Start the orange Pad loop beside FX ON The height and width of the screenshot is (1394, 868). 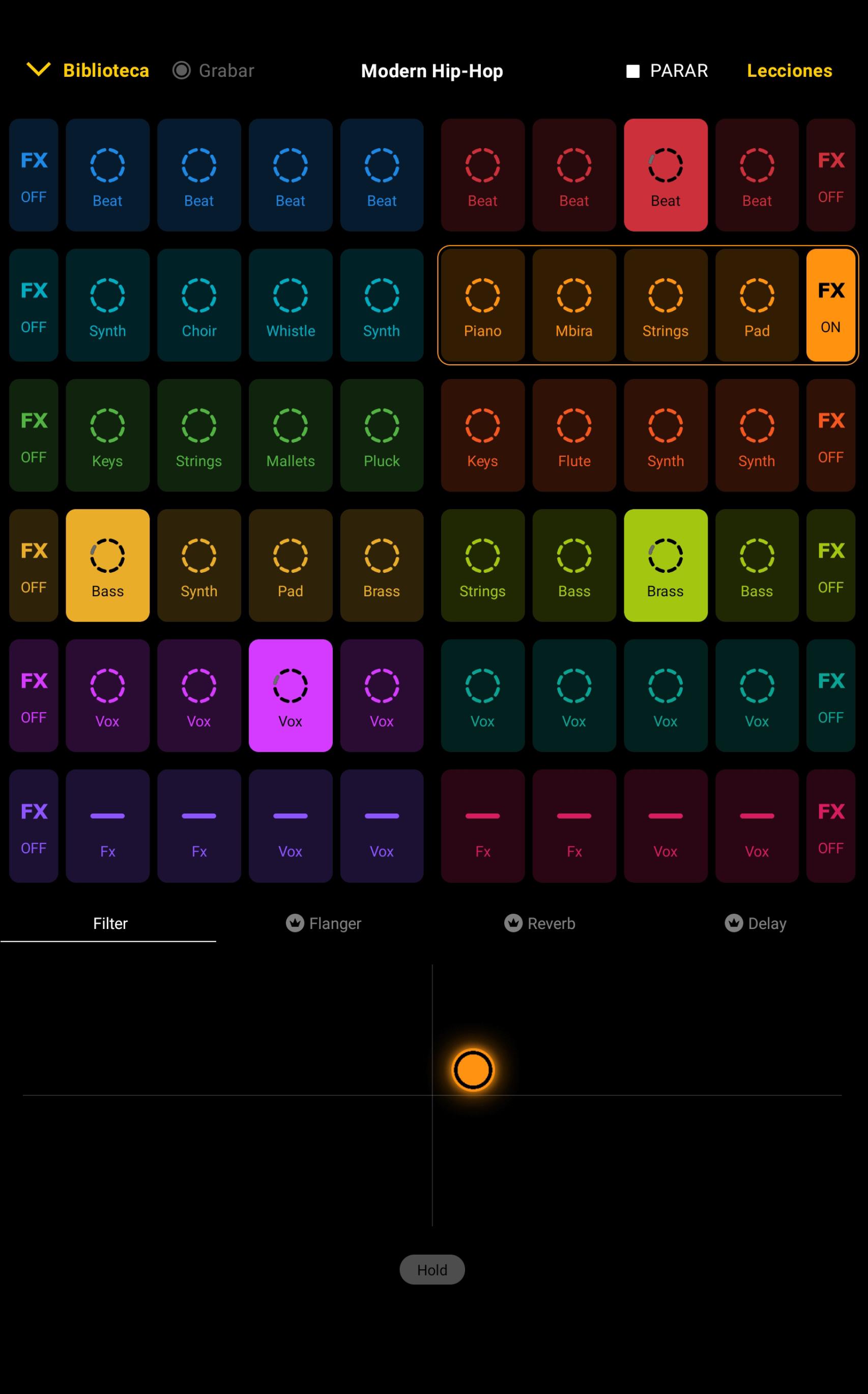(757, 305)
